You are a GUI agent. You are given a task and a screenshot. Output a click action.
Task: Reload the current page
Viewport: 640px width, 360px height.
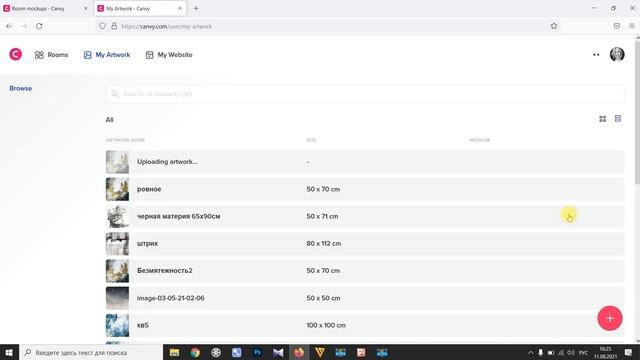click(x=39, y=26)
